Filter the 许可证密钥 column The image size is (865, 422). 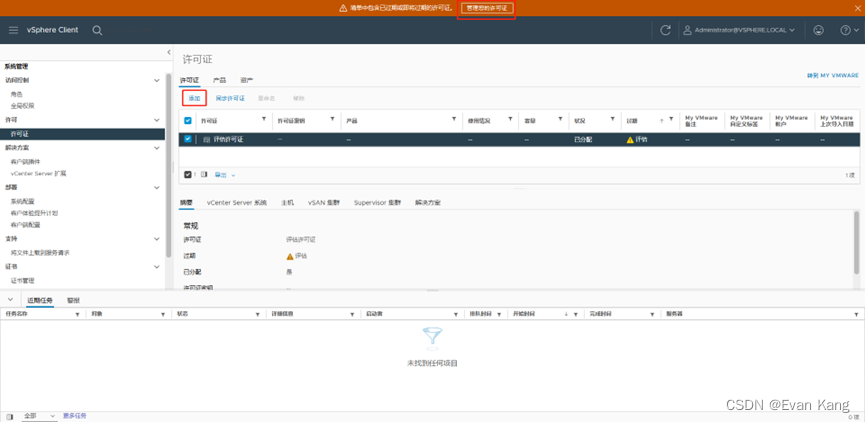pos(333,119)
